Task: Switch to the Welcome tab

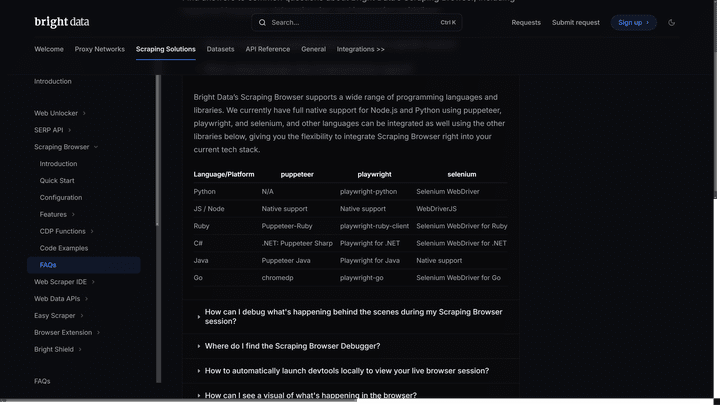Action: pos(49,49)
